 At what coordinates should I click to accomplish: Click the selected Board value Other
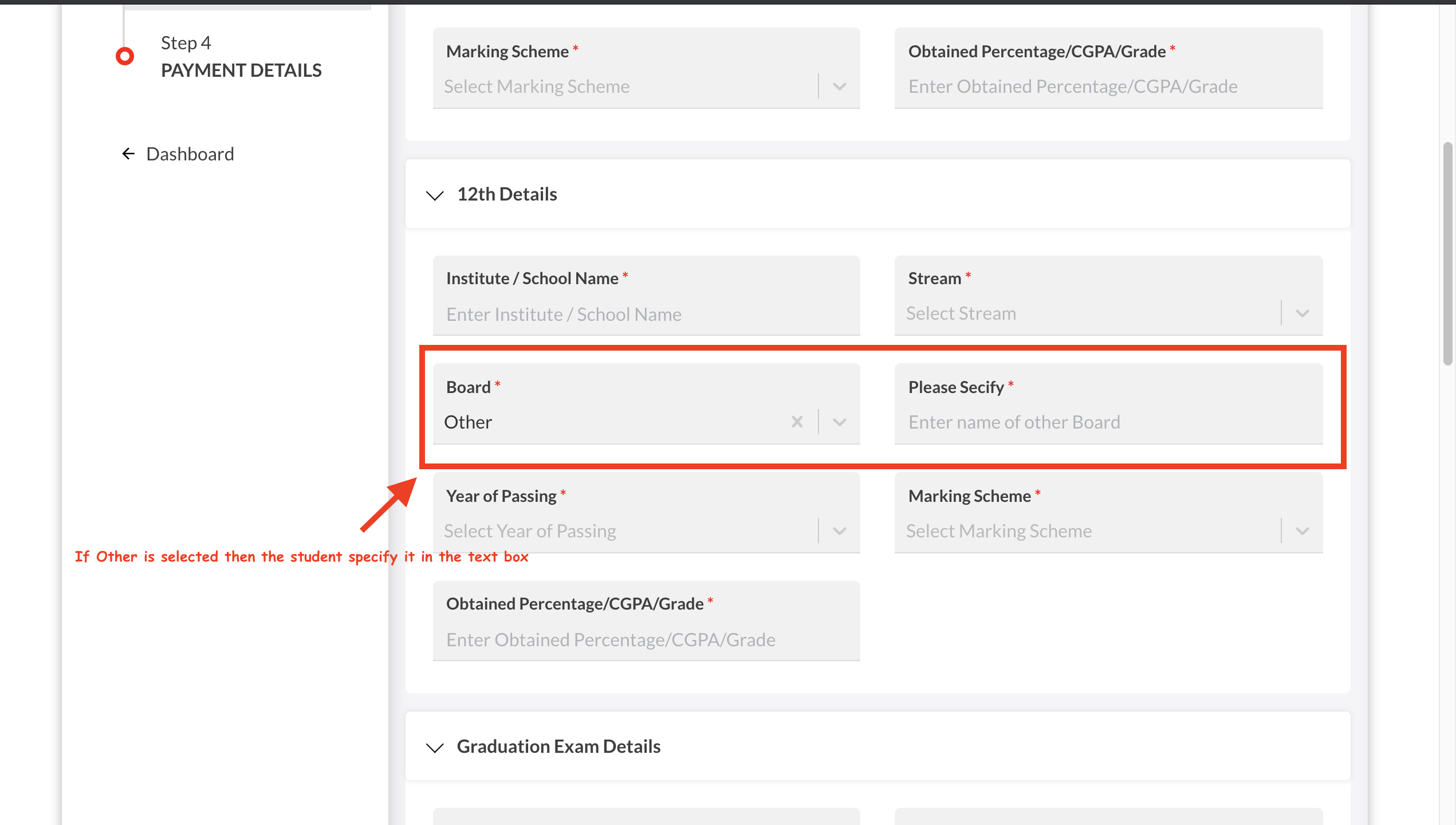tap(468, 422)
